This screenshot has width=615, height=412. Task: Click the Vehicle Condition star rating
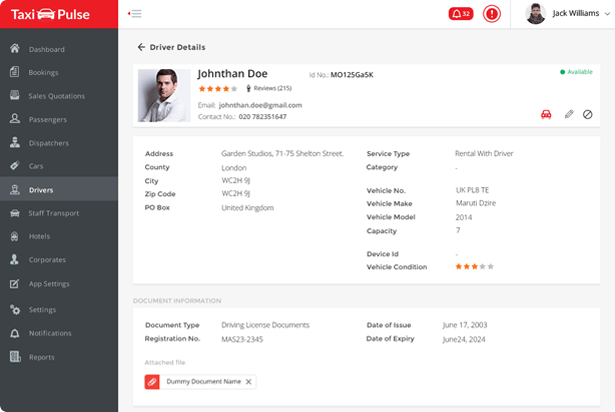(474, 266)
